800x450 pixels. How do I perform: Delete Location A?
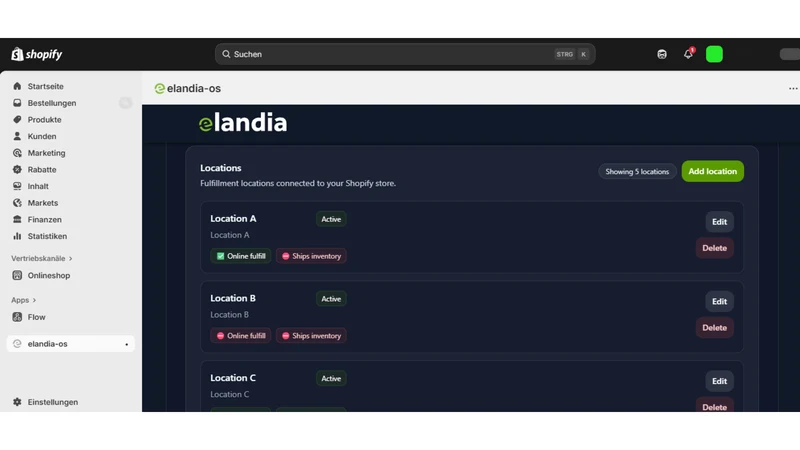point(714,248)
